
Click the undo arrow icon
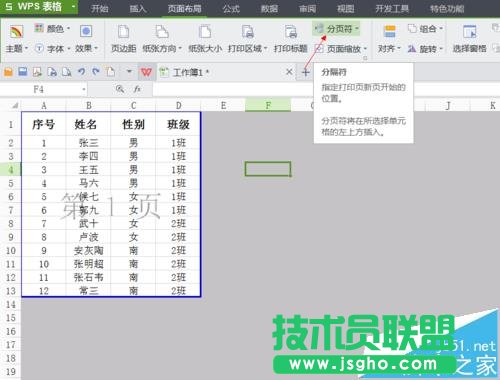(x=81, y=72)
